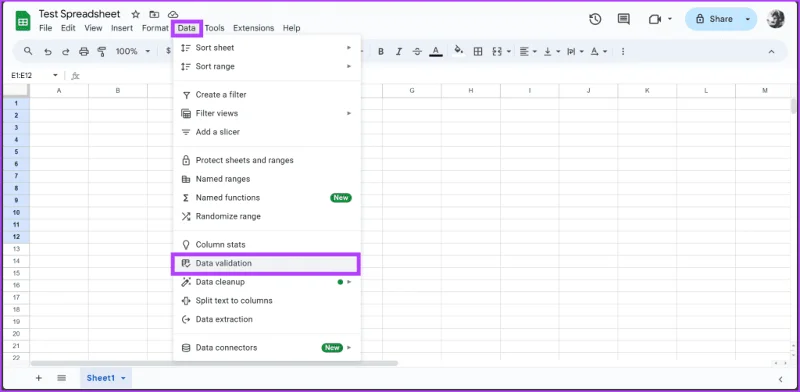800x392 pixels.
Task: Open the Extensions menu
Action: pos(254,28)
